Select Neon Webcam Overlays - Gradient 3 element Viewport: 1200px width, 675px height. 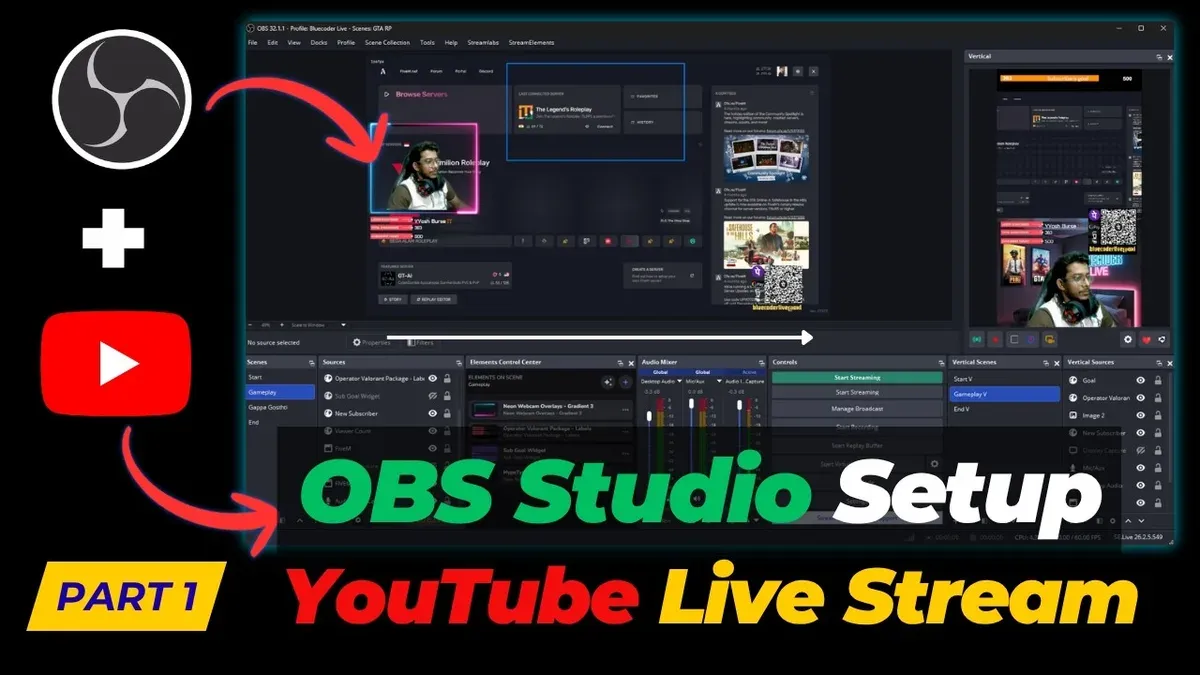(x=551, y=410)
